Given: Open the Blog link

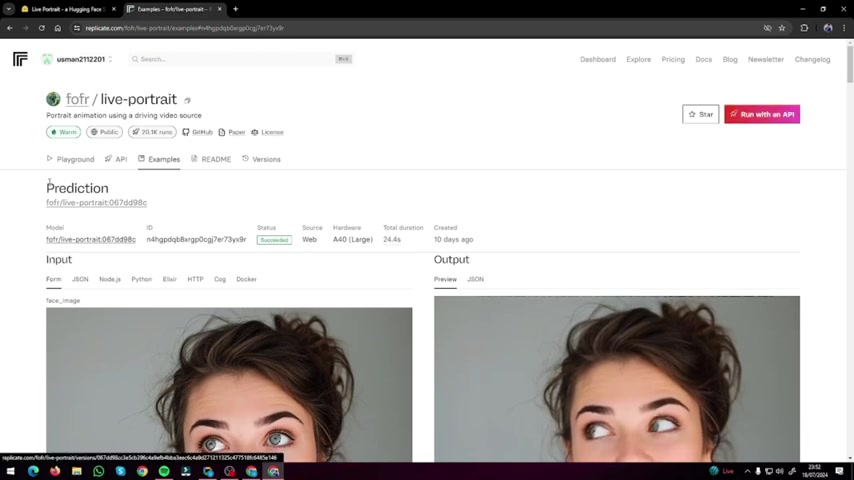Looking at the screenshot, I should pos(730,59).
